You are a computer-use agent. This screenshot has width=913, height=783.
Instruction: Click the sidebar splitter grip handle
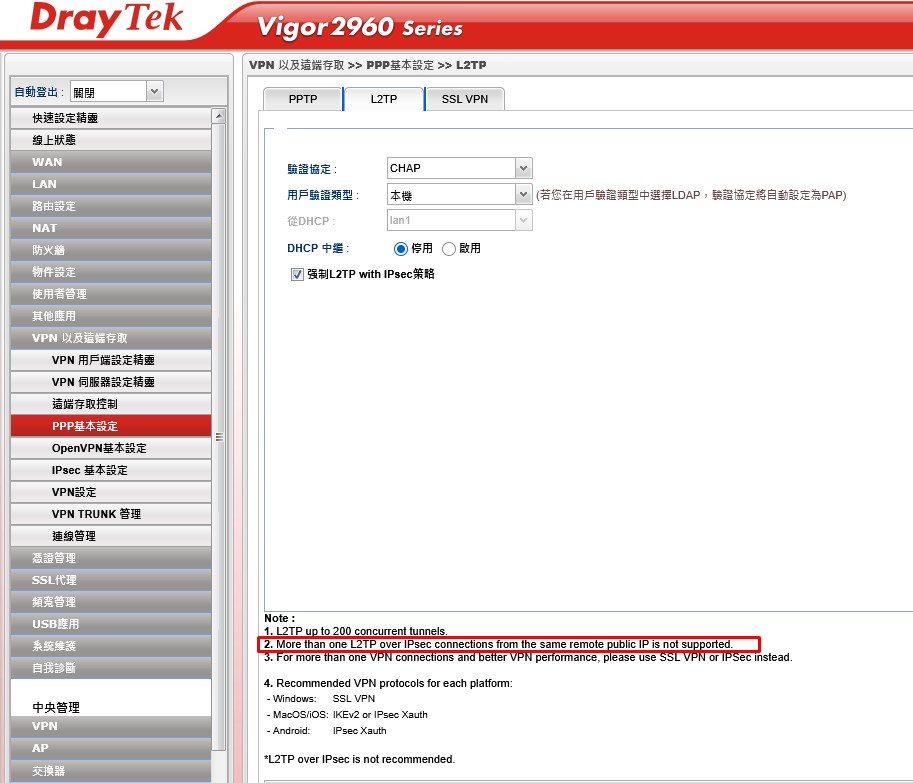tap(219, 437)
